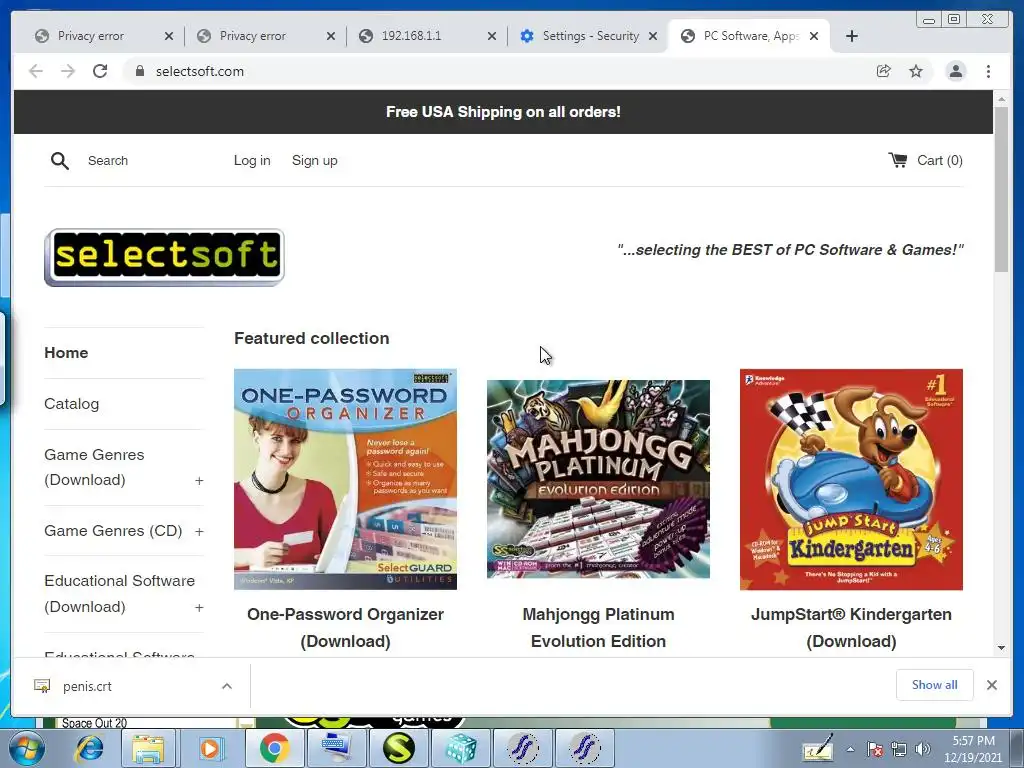This screenshot has height=768, width=1024.
Task: Click the One-Password Organizer (Download) title
Action: click(x=345, y=628)
